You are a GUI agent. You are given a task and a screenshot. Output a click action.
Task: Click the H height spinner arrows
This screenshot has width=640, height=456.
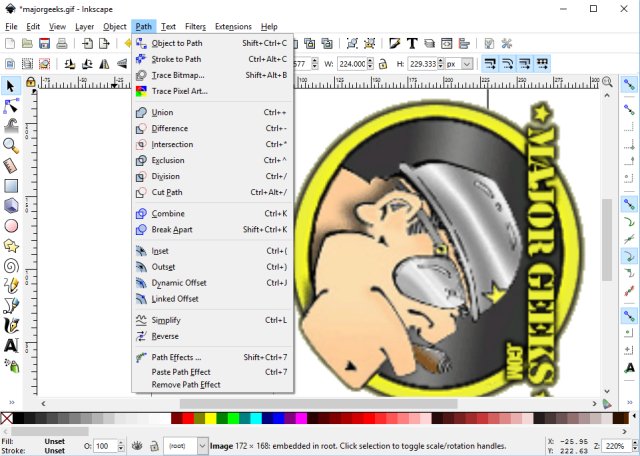(x=440, y=64)
